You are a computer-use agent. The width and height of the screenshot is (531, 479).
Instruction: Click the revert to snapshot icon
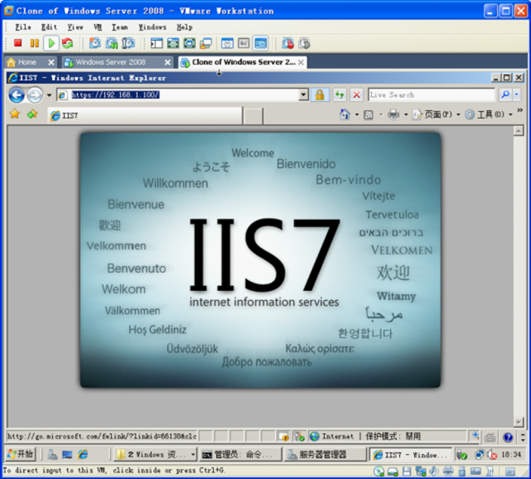click(x=112, y=43)
